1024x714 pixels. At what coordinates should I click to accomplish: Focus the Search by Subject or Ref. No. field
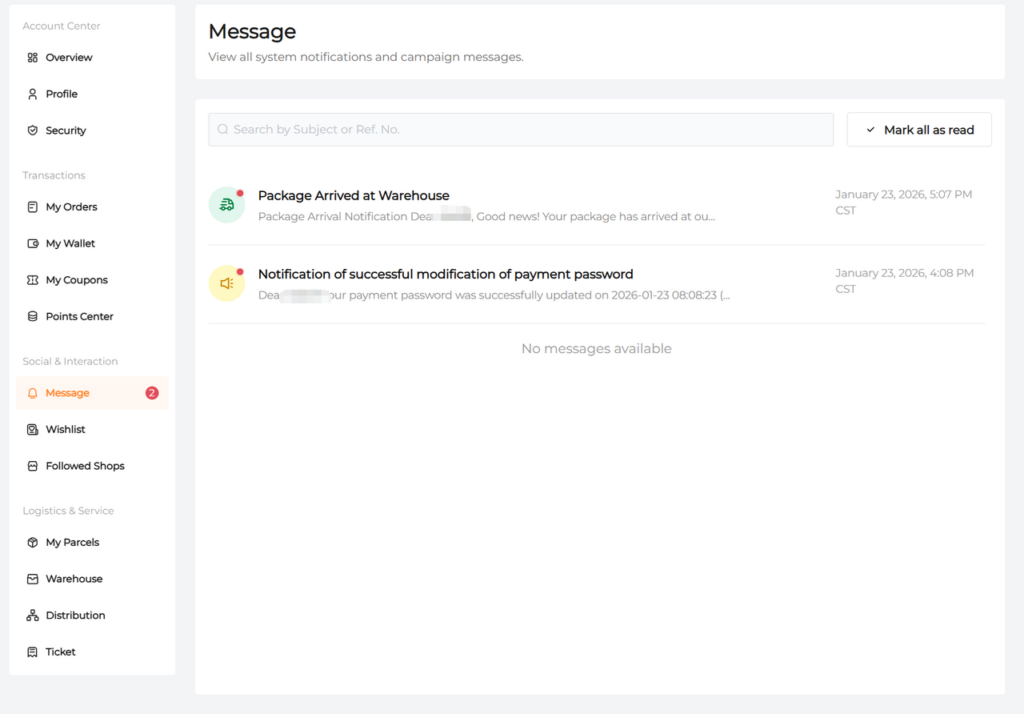pos(520,130)
